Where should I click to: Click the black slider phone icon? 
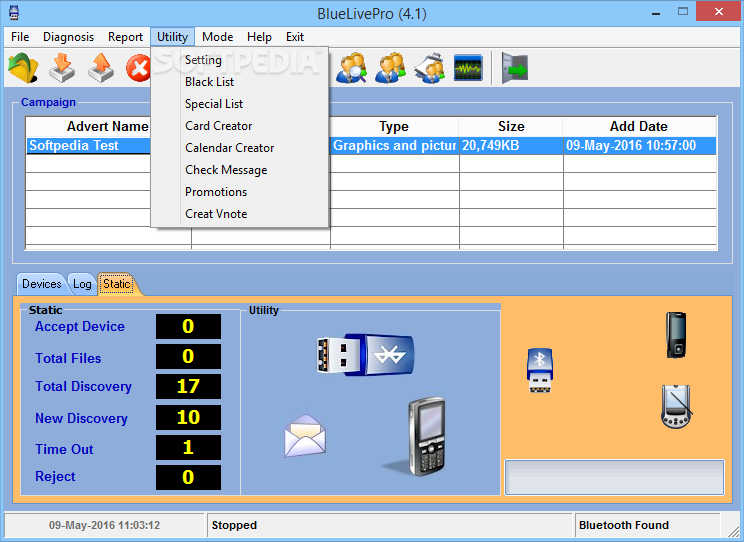coord(676,335)
